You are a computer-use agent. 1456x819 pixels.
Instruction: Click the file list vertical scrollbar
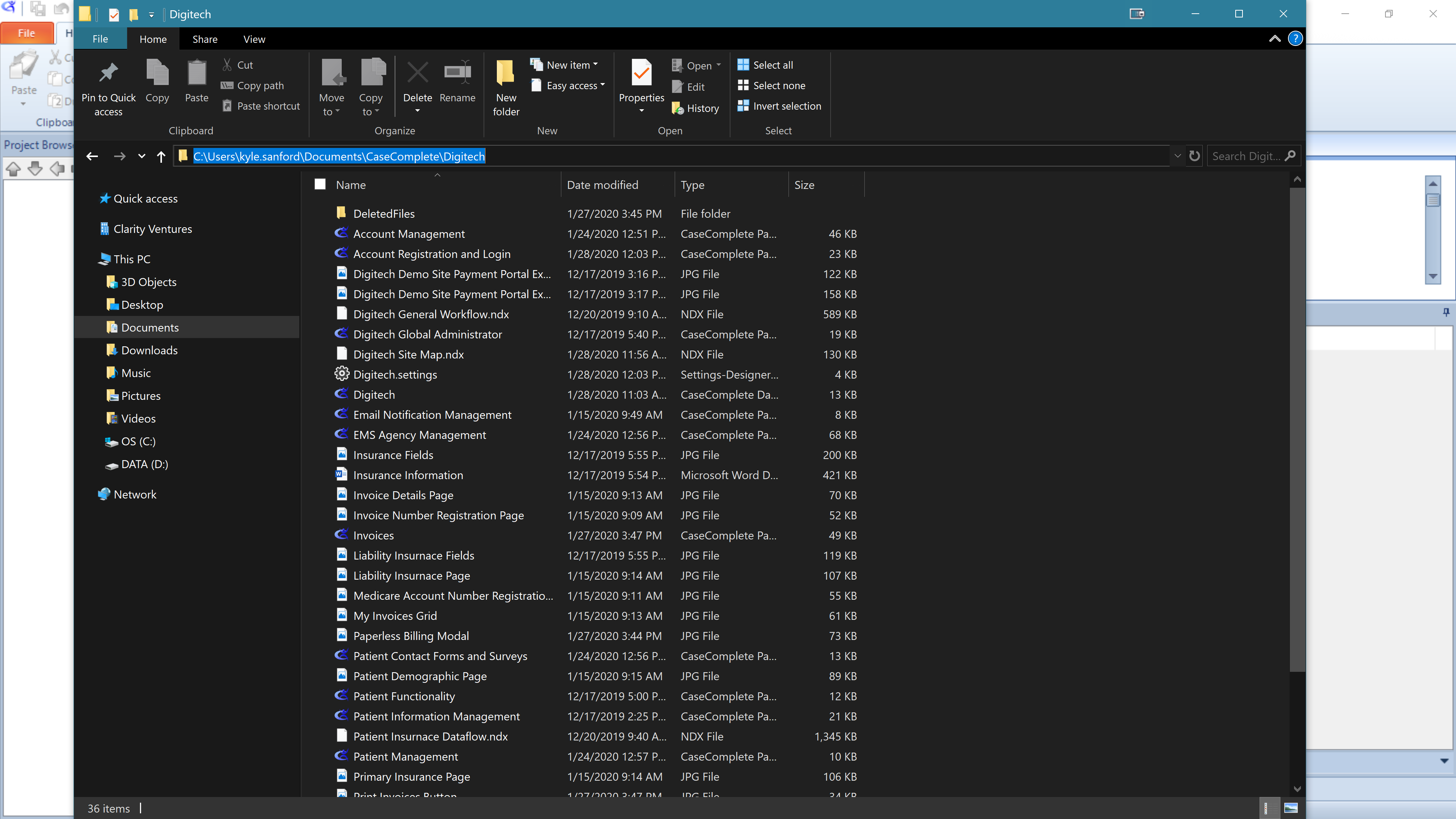pos(1297,429)
